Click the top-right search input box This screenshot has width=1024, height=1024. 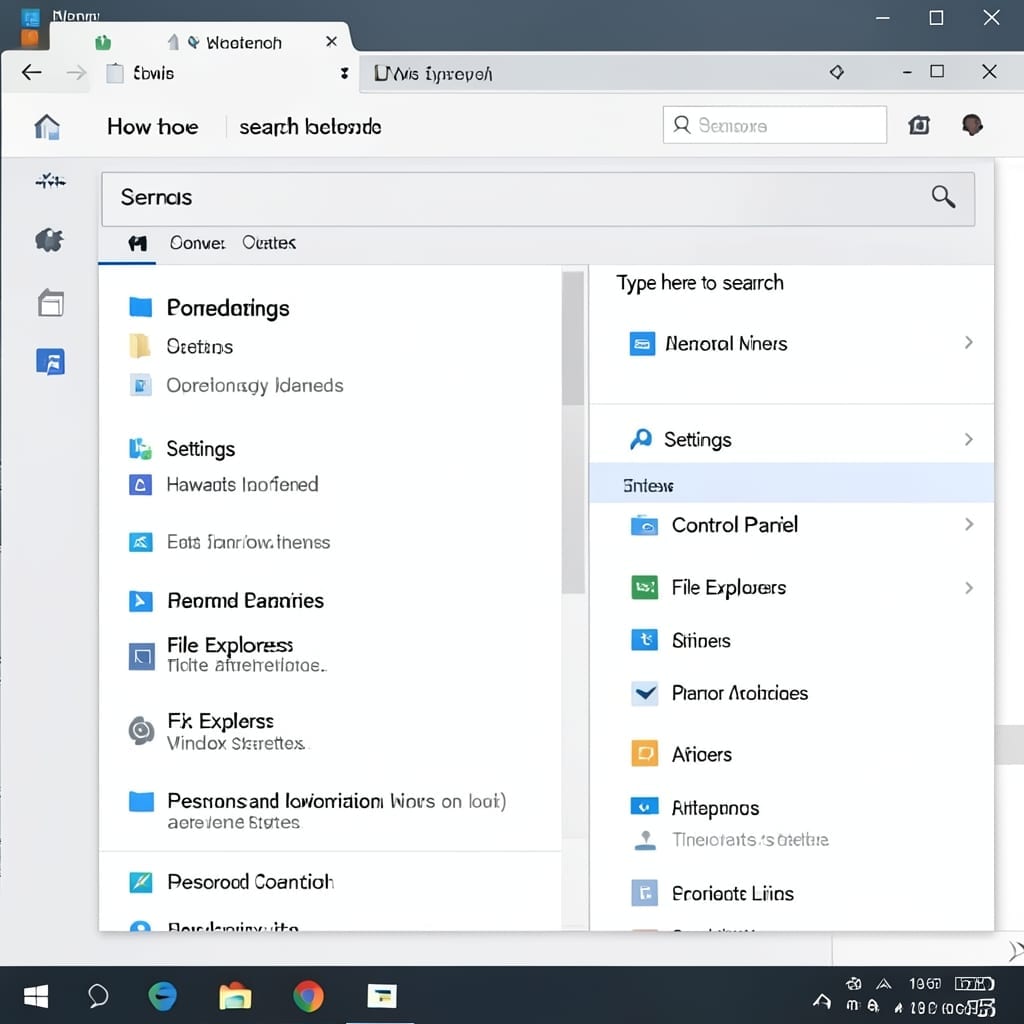tap(775, 125)
